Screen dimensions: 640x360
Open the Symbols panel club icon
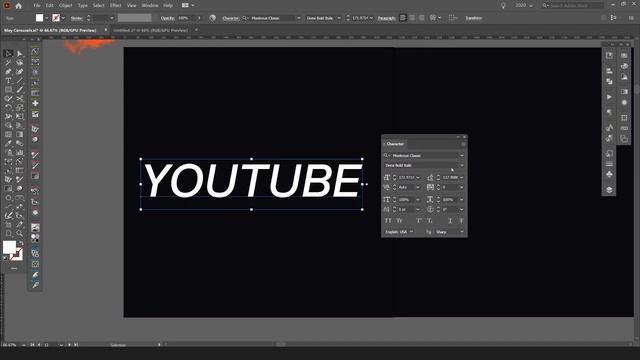click(609, 174)
